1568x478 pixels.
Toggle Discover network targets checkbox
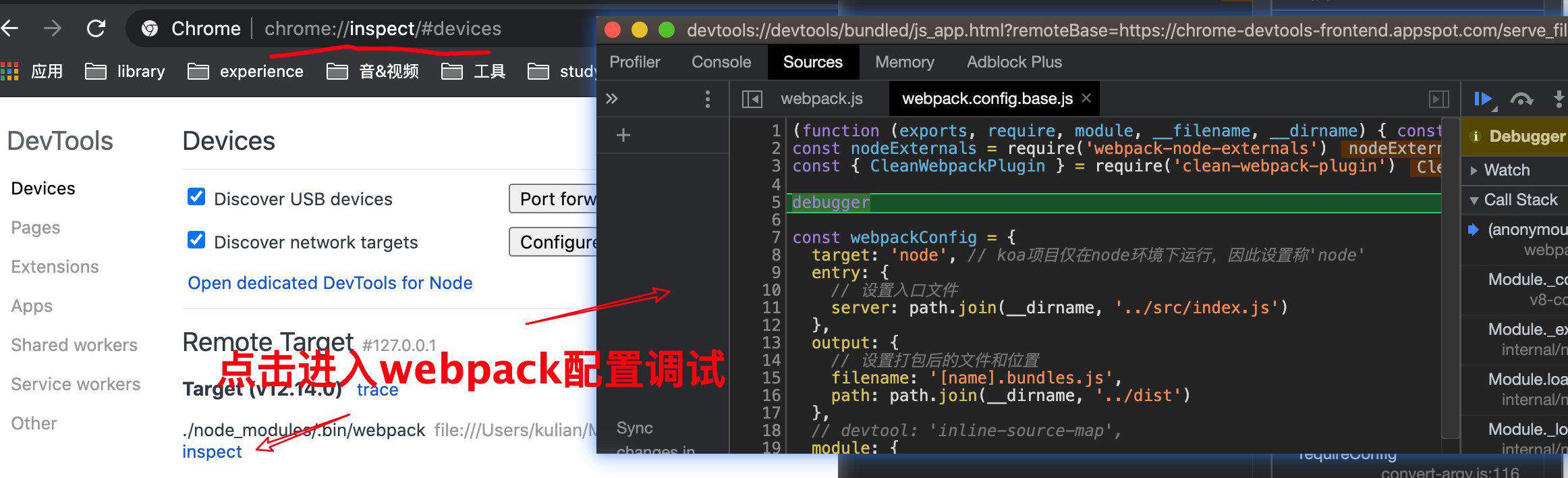point(196,240)
